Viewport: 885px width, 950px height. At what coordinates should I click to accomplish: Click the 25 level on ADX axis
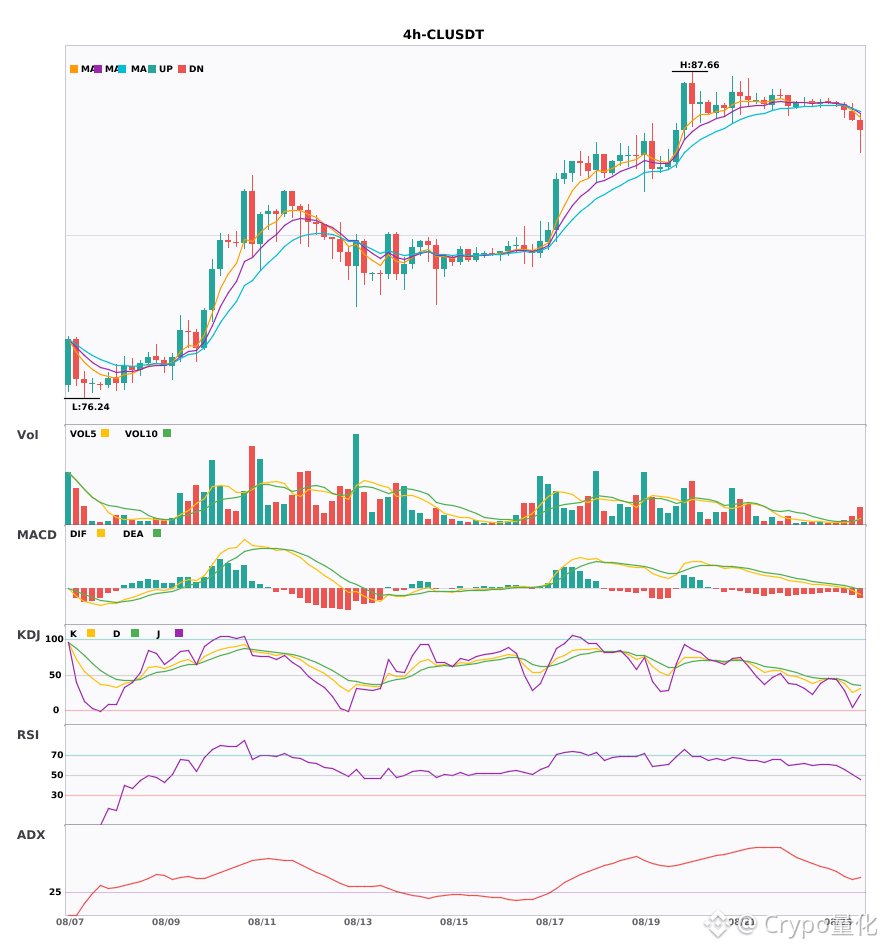click(x=55, y=892)
